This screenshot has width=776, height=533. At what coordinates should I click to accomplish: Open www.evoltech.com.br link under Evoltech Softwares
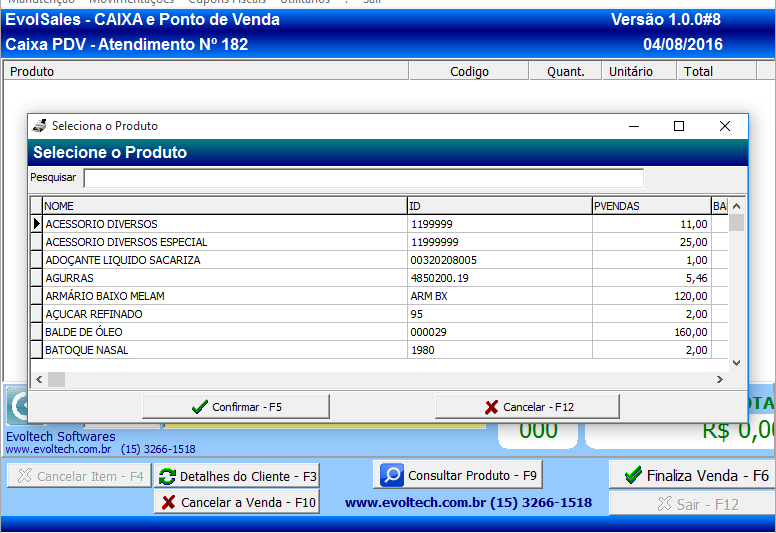[x=58, y=449]
